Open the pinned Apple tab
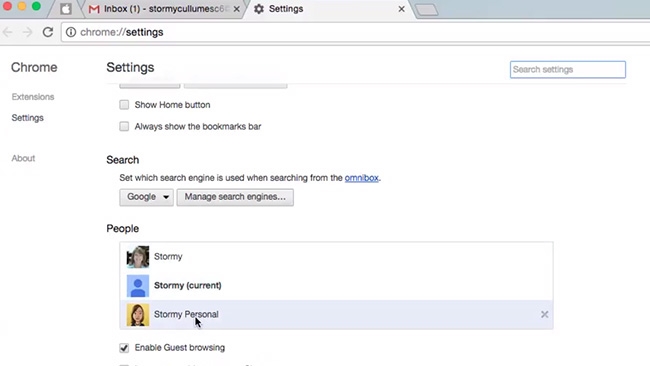This screenshot has width=650, height=366. tap(65, 9)
